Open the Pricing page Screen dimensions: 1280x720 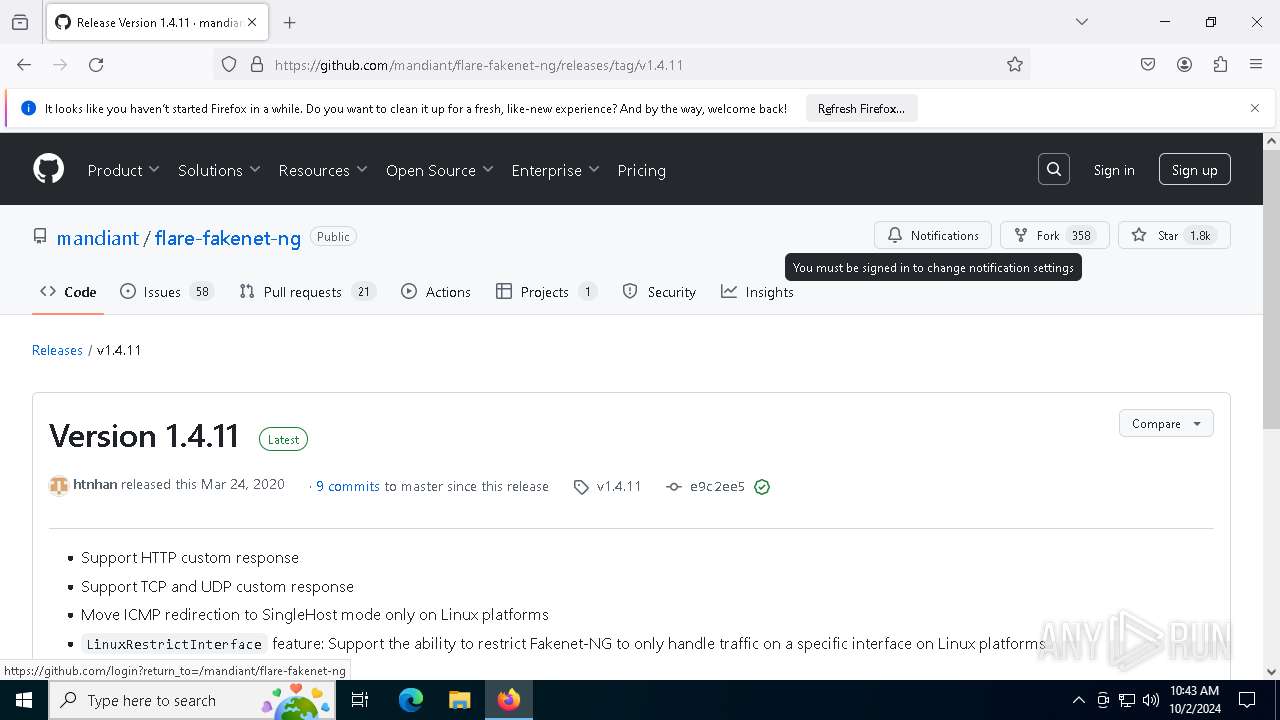tap(642, 170)
